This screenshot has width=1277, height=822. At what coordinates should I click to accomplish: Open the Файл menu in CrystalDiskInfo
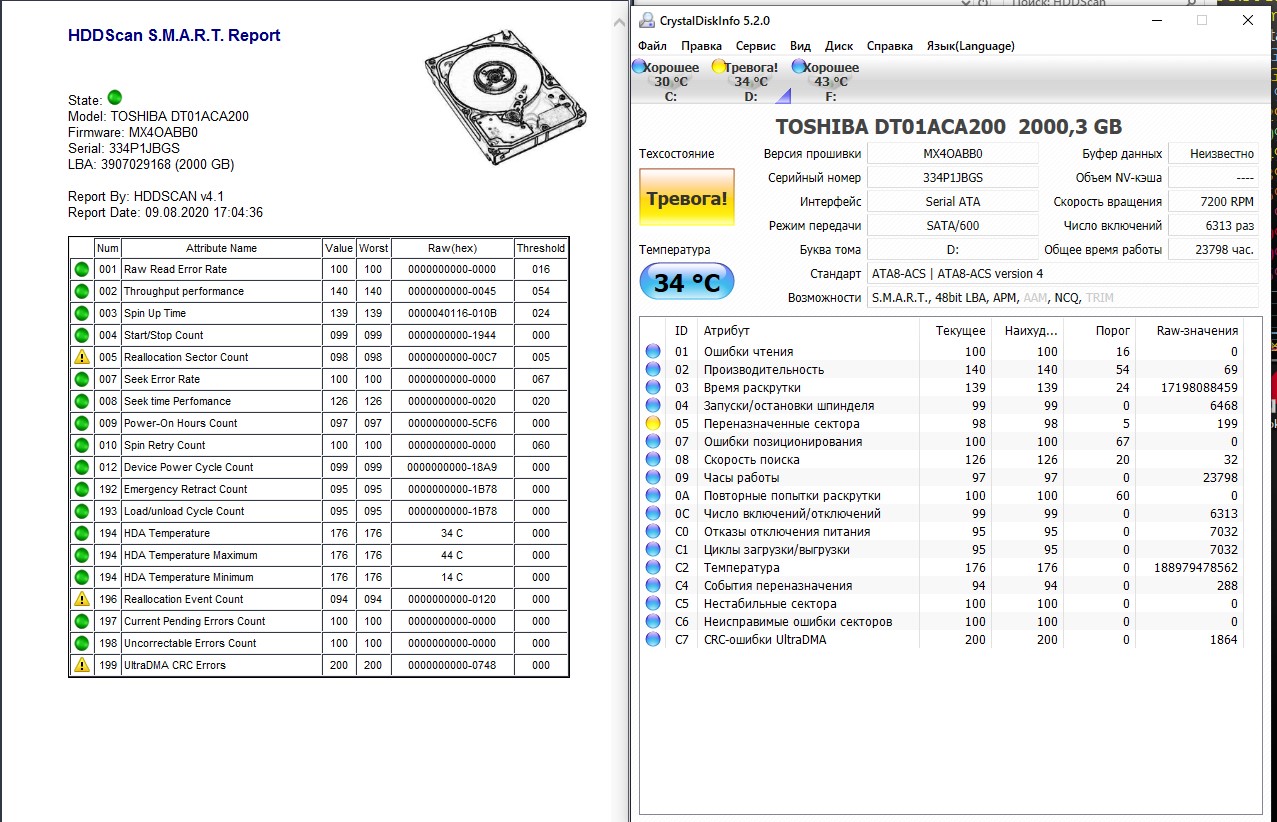tap(652, 46)
